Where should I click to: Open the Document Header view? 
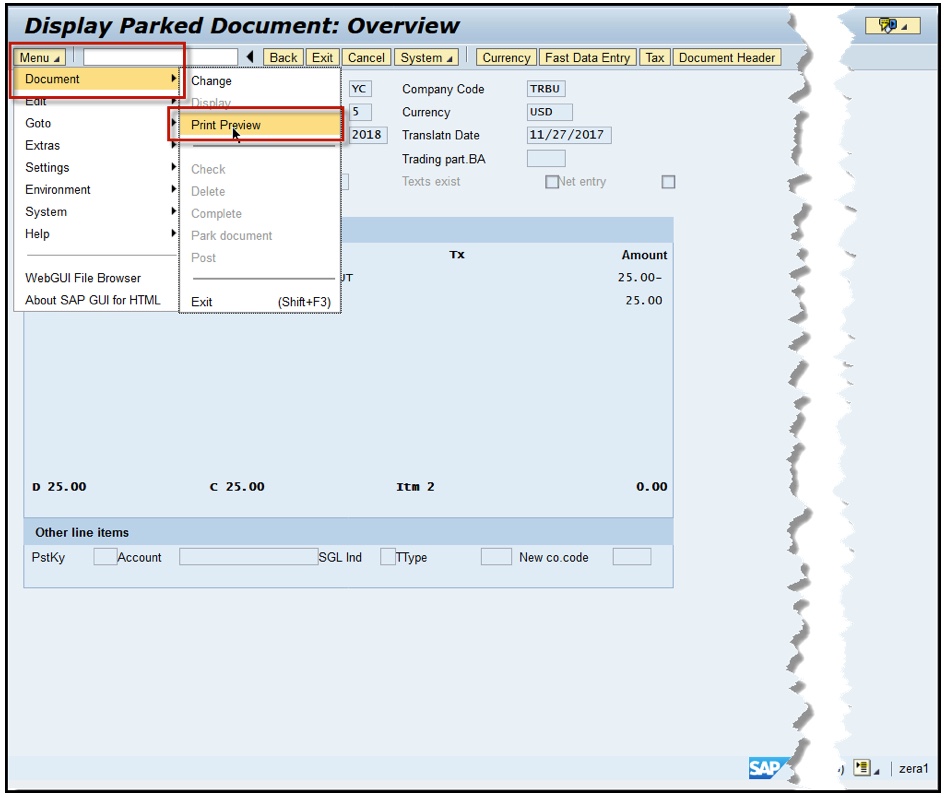pyautogui.click(x=727, y=57)
